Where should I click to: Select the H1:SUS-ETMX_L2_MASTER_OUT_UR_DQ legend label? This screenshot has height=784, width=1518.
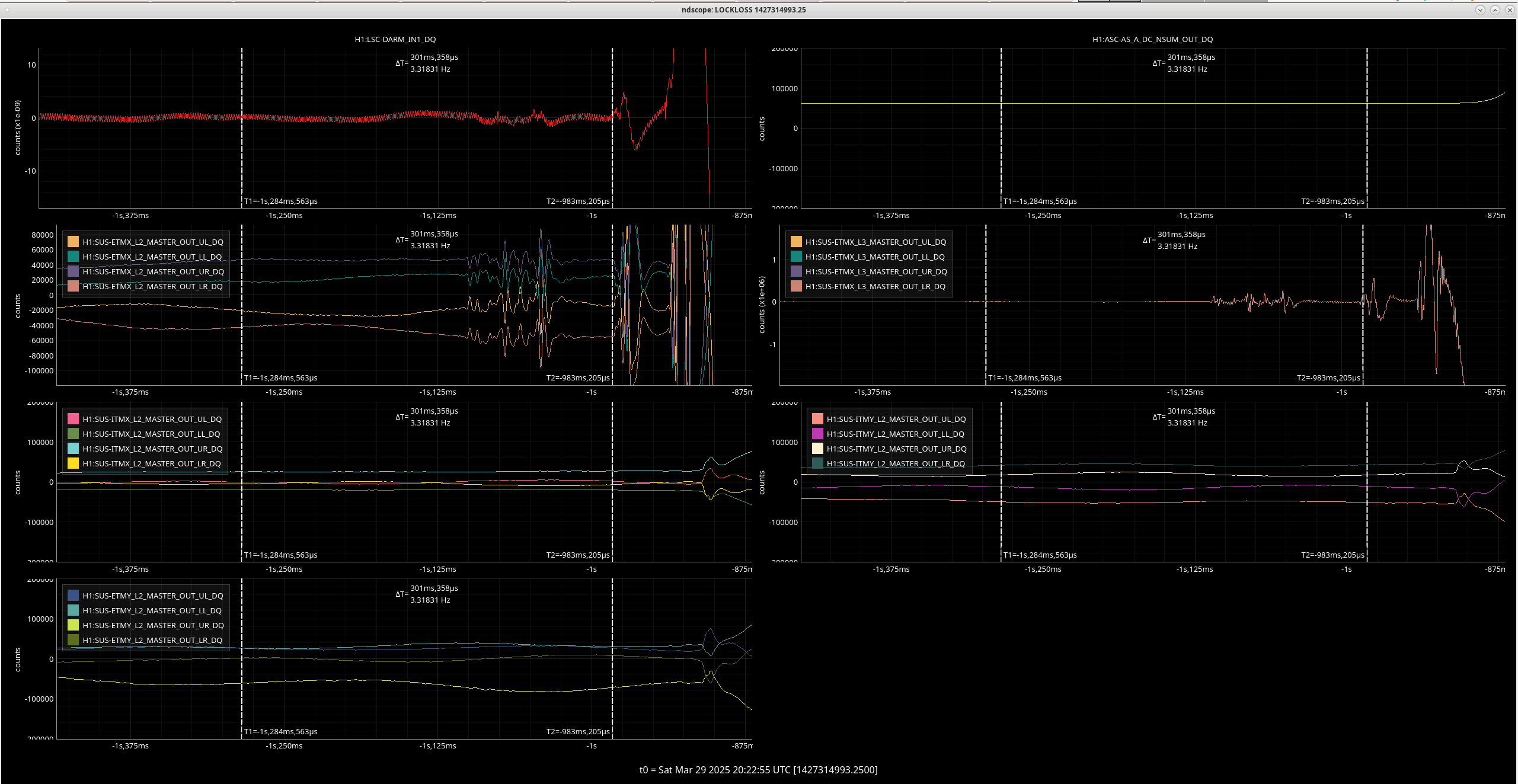(154, 271)
